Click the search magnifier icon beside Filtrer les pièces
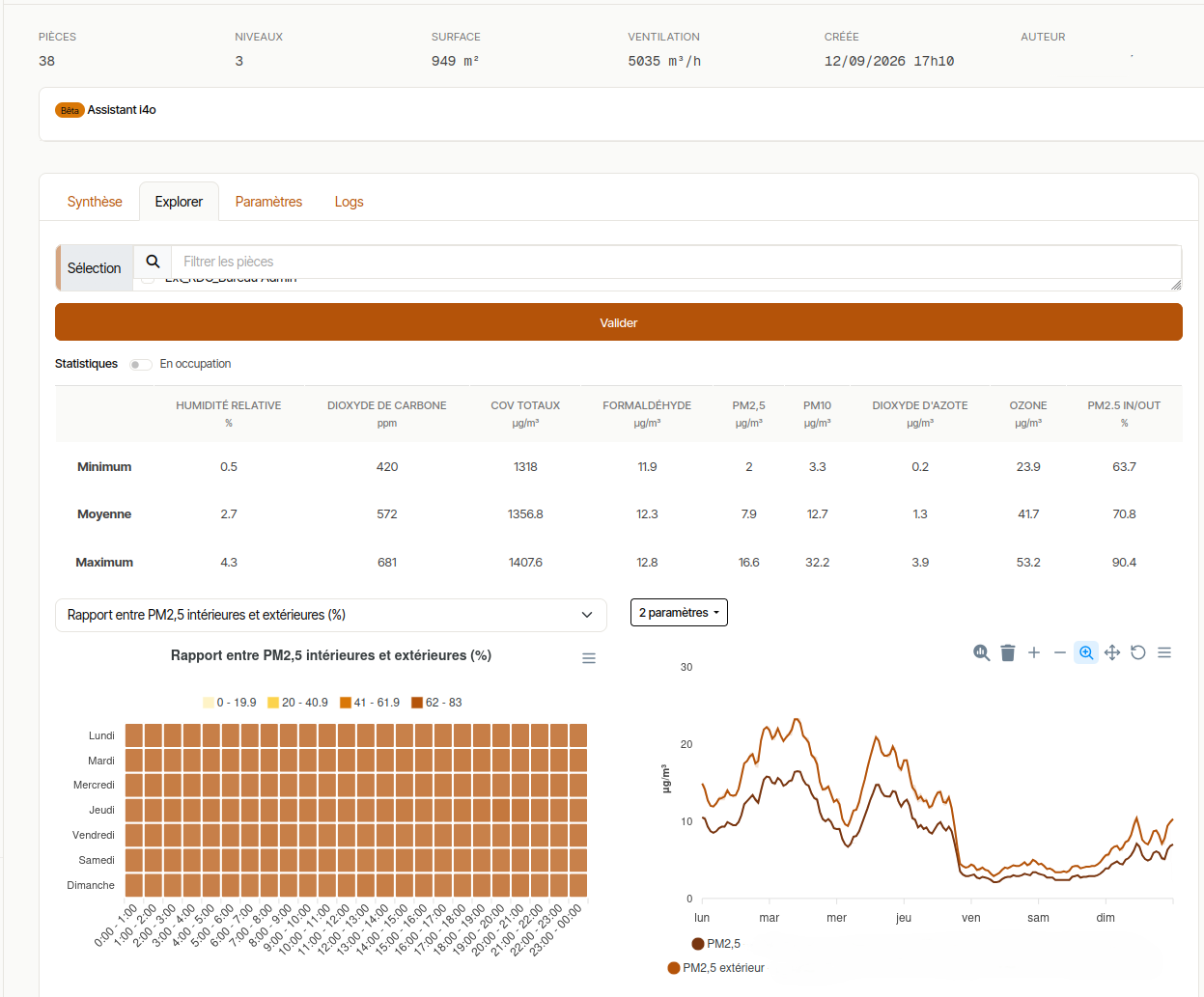 [153, 262]
